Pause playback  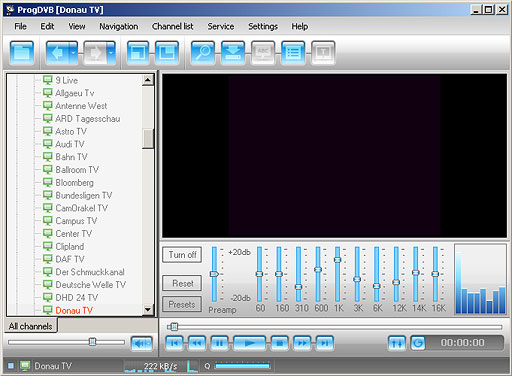(219, 343)
